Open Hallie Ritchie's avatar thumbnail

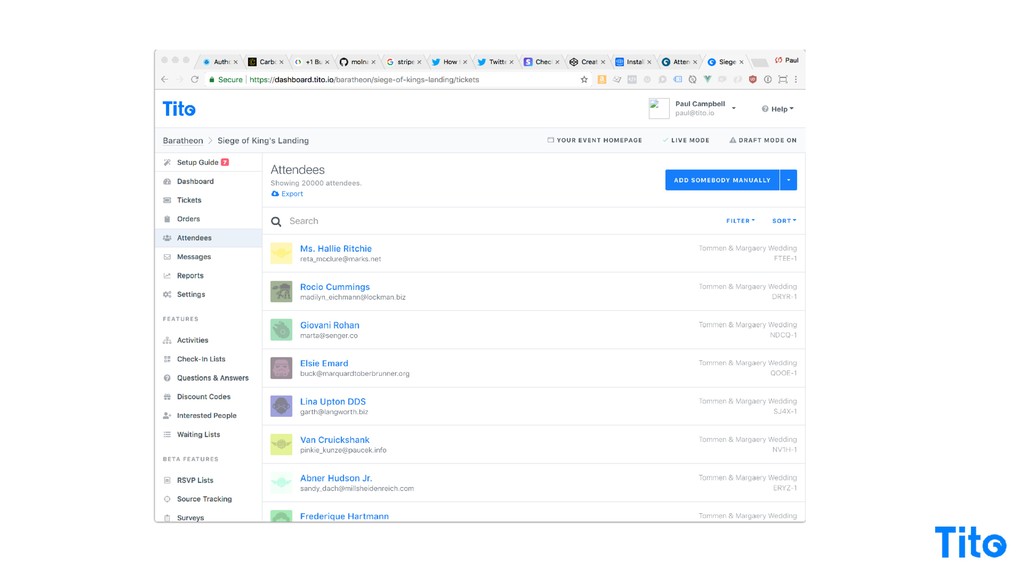coord(281,253)
